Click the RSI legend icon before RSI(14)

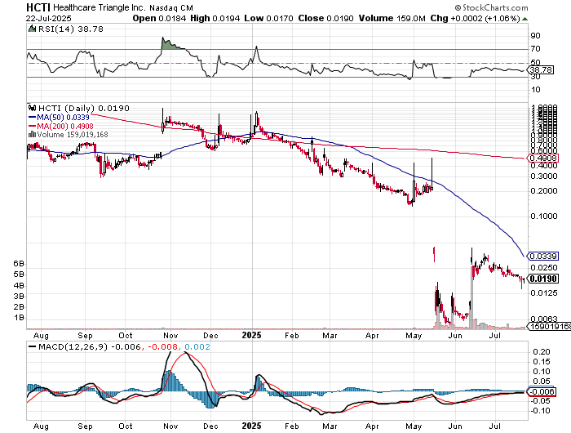32,29
